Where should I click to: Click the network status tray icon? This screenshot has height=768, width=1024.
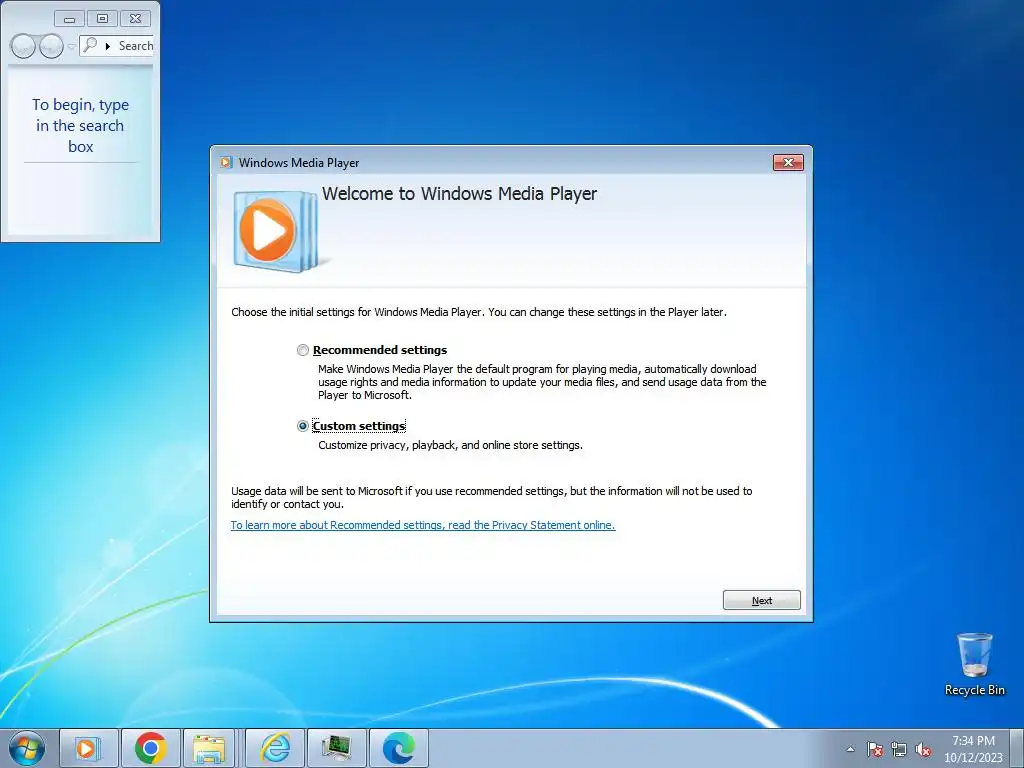(x=899, y=749)
